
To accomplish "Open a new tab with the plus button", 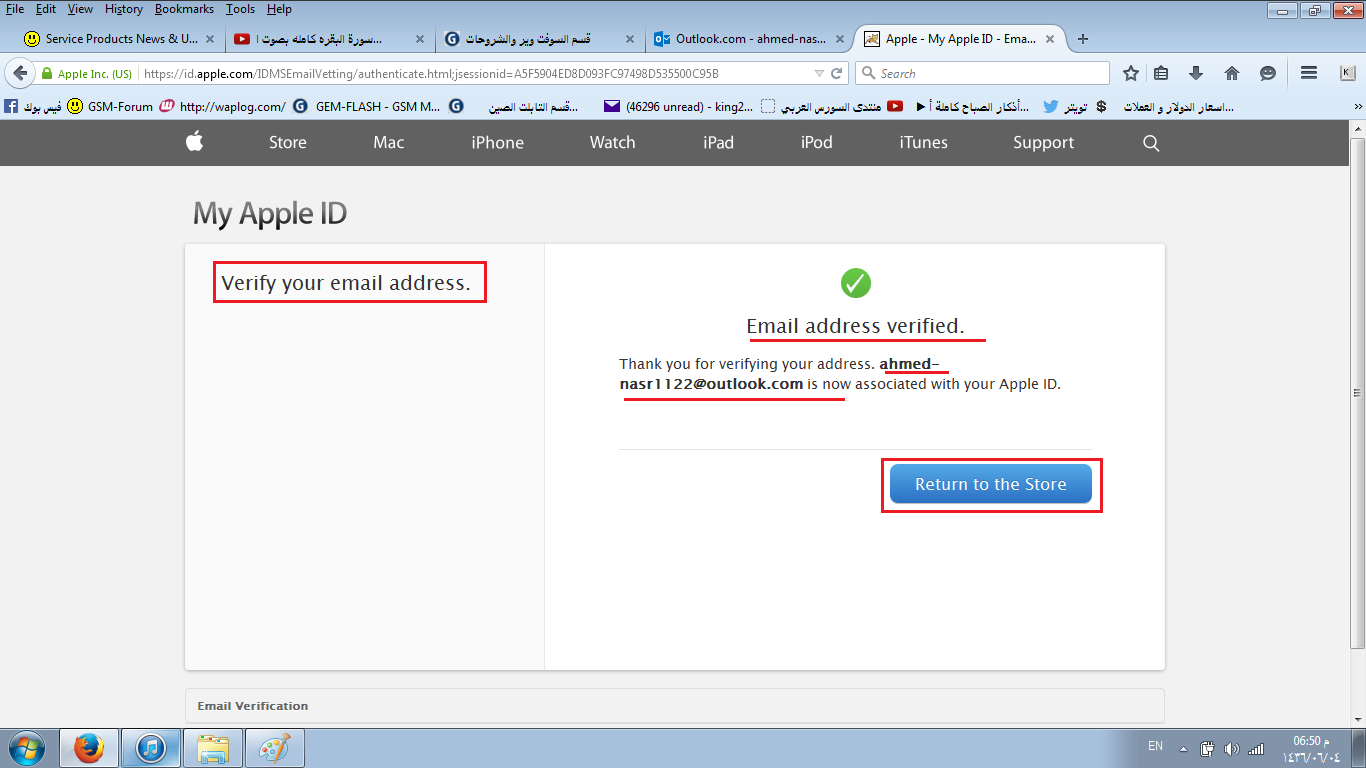I will pyautogui.click(x=1082, y=39).
